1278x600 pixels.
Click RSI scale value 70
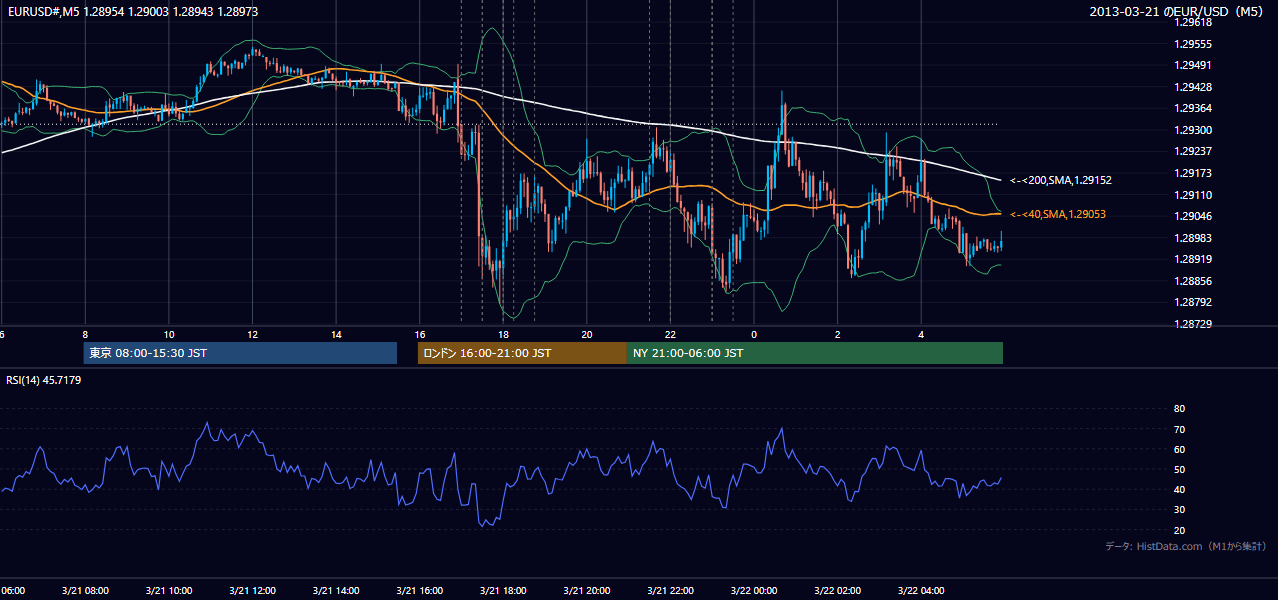1179,429
